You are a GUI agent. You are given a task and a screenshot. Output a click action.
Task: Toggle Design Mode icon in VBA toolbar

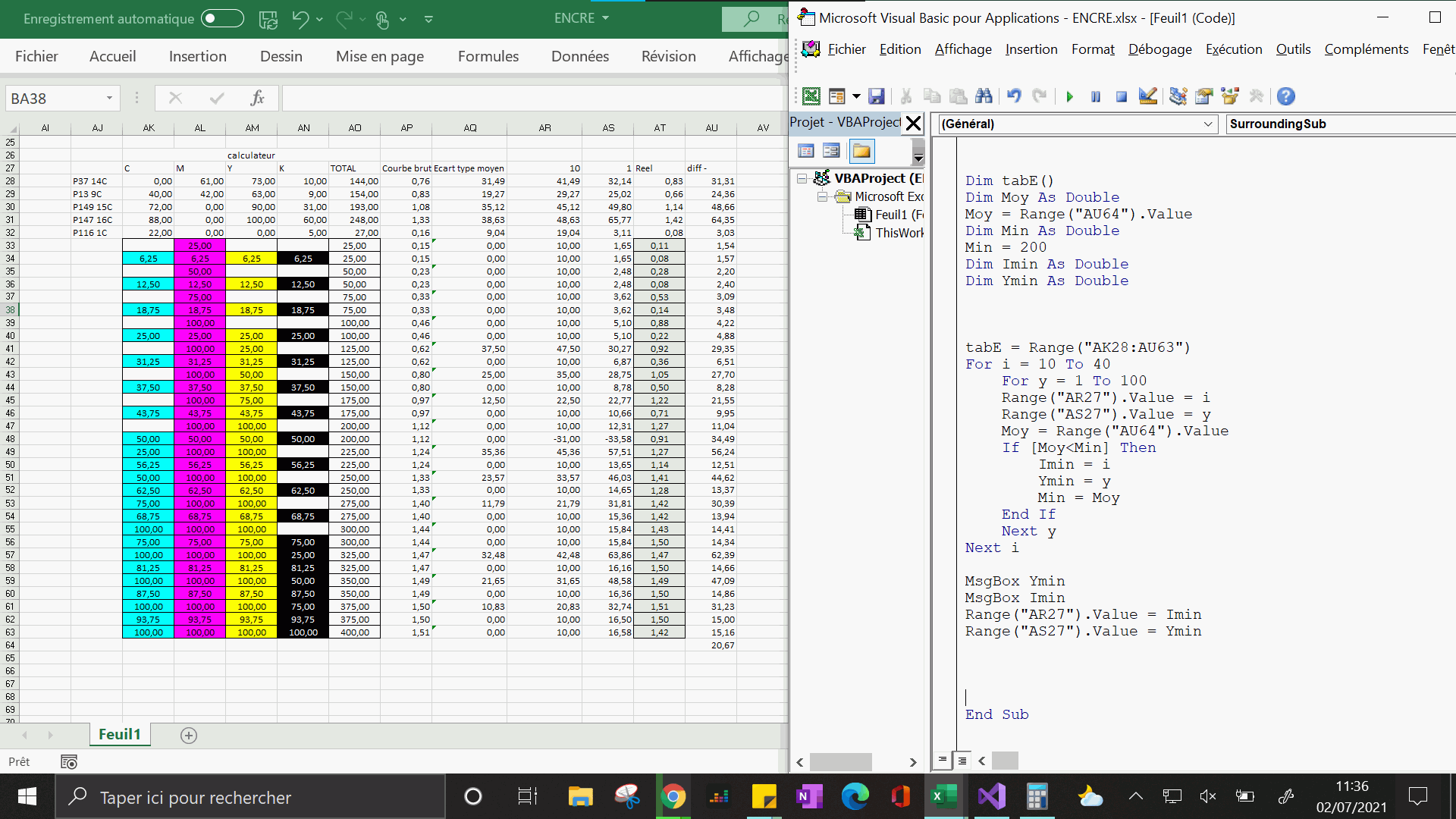1147,96
